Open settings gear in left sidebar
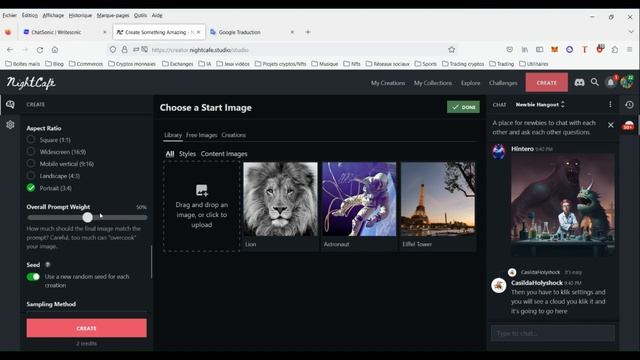Image resolution: width=640 pixels, height=360 pixels. coord(10,124)
